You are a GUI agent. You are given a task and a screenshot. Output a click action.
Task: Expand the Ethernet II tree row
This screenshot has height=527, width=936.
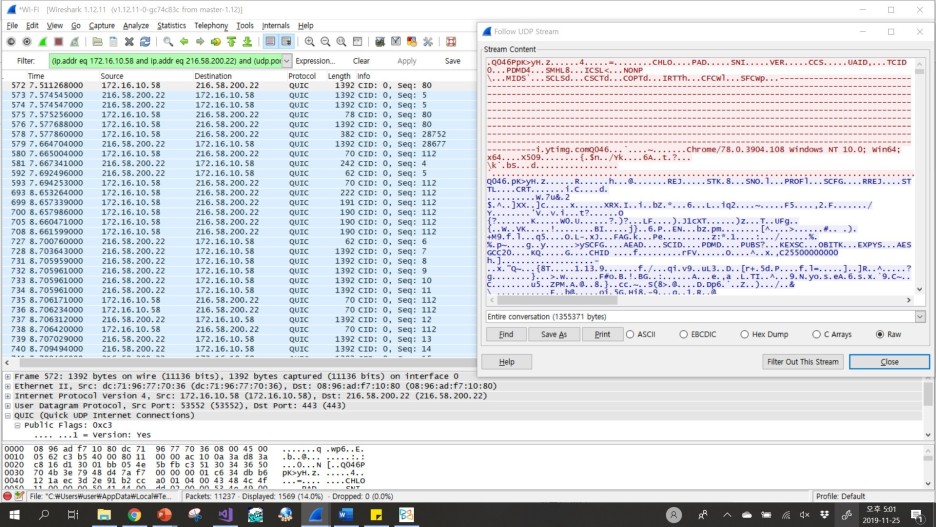(8, 386)
